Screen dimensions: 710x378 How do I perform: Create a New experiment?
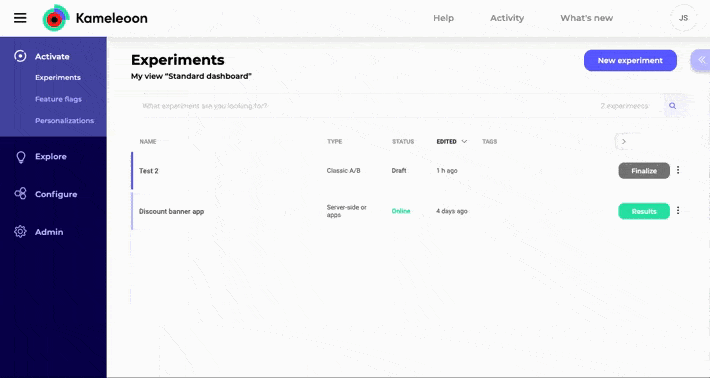(x=630, y=60)
